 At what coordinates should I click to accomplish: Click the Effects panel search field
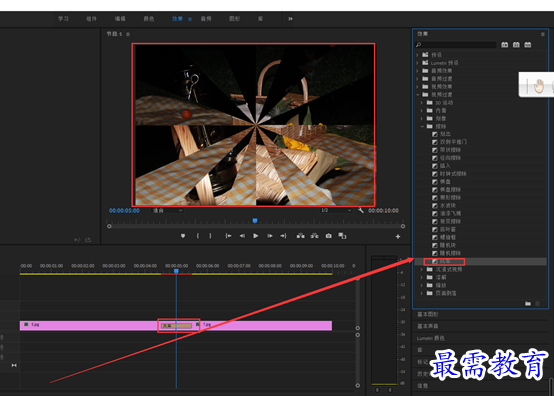[x=456, y=45]
